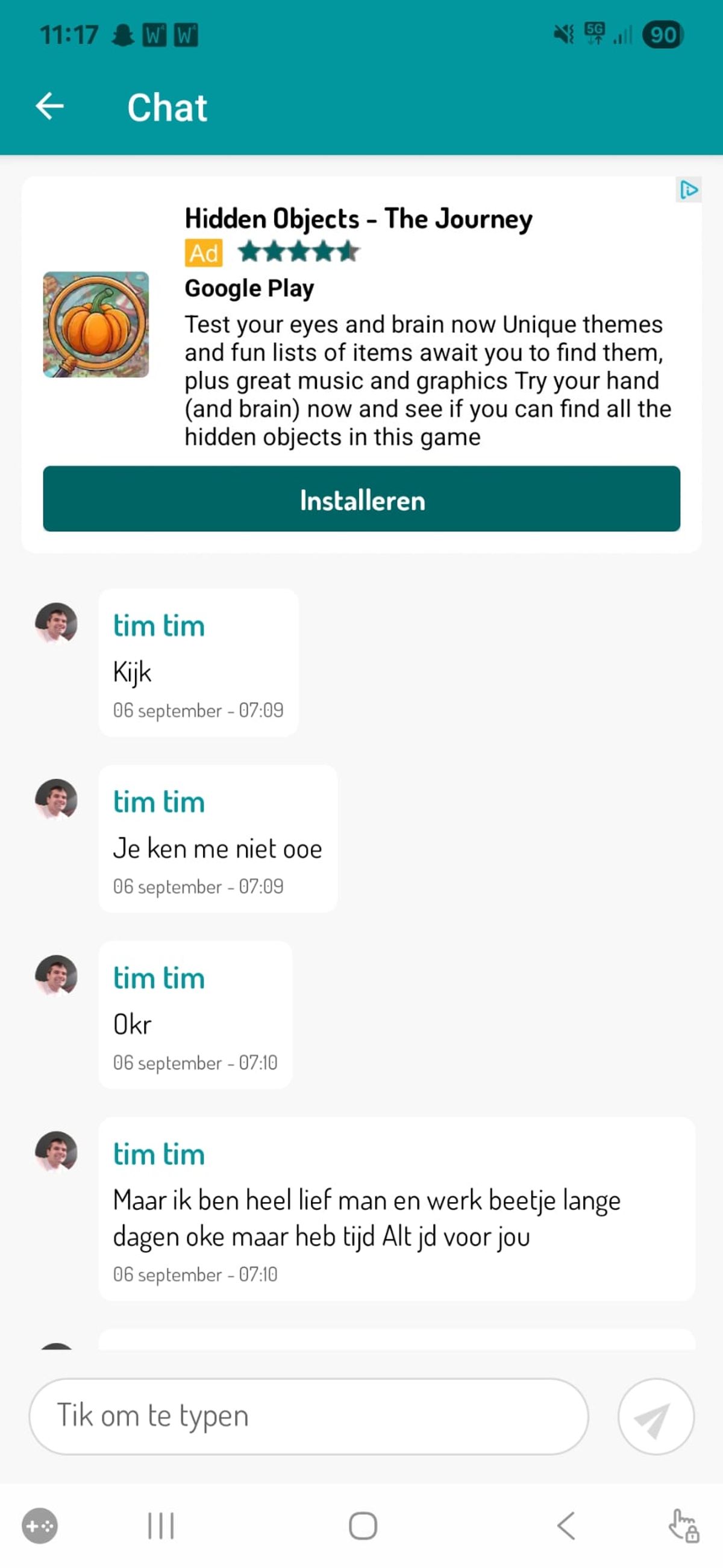
Task: Select the 'Kijk' message bubble
Action: point(198,663)
